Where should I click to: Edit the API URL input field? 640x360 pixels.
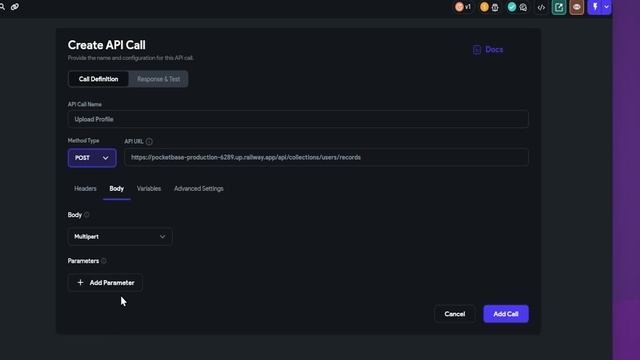click(x=327, y=157)
